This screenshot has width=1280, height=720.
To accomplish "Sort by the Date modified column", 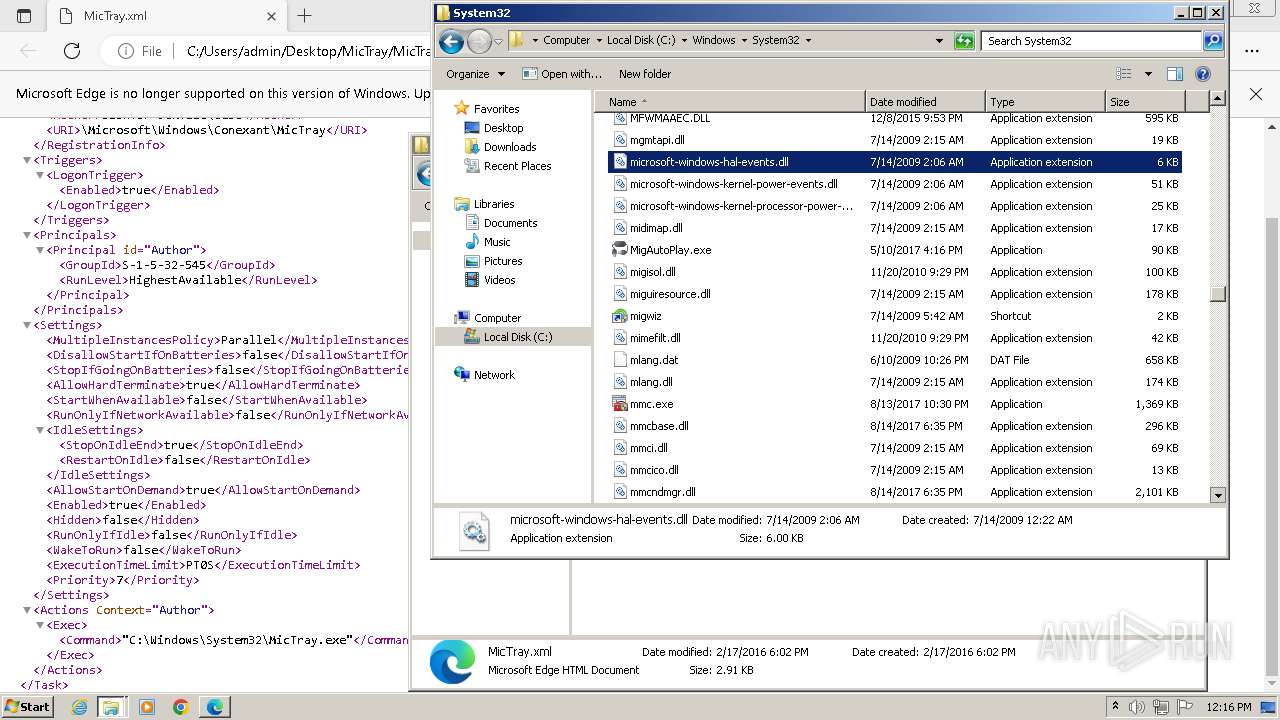I will (x=925, y=102).
